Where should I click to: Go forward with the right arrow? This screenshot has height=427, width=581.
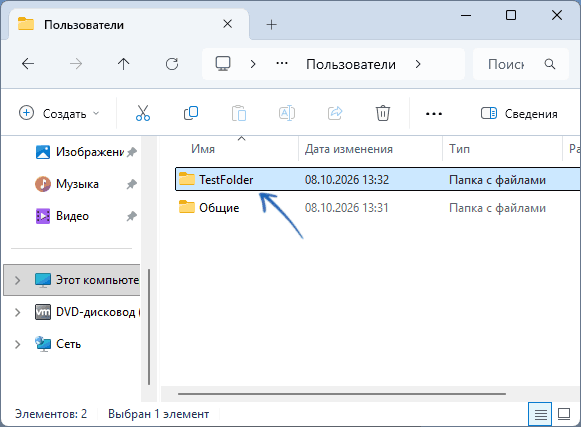[76, 64]
